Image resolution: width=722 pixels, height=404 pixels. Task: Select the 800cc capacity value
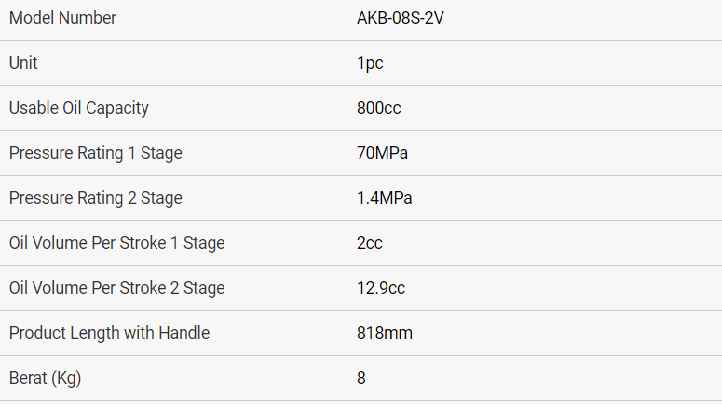coord(379,108)
